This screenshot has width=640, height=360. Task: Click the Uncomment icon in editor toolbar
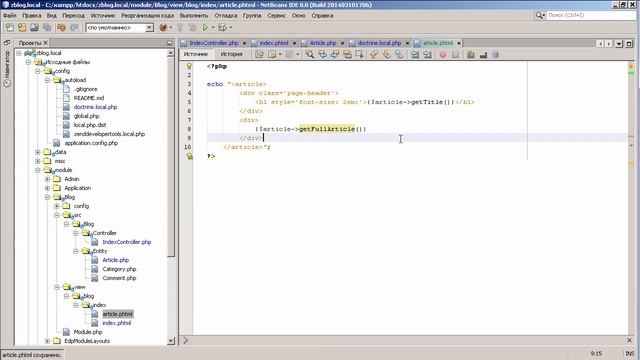(x=483, y=54)
